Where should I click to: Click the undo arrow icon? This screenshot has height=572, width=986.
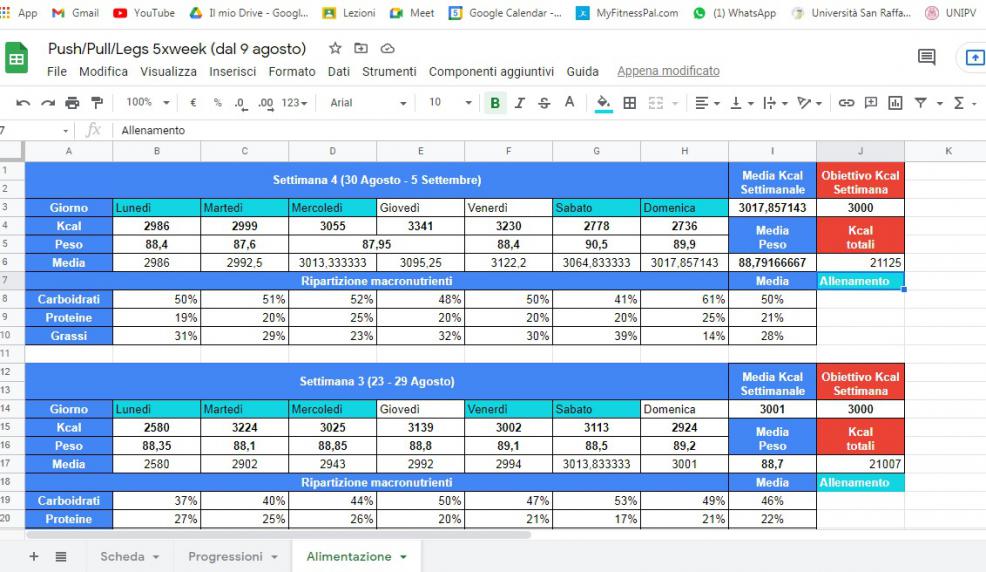tap(21, 102)
